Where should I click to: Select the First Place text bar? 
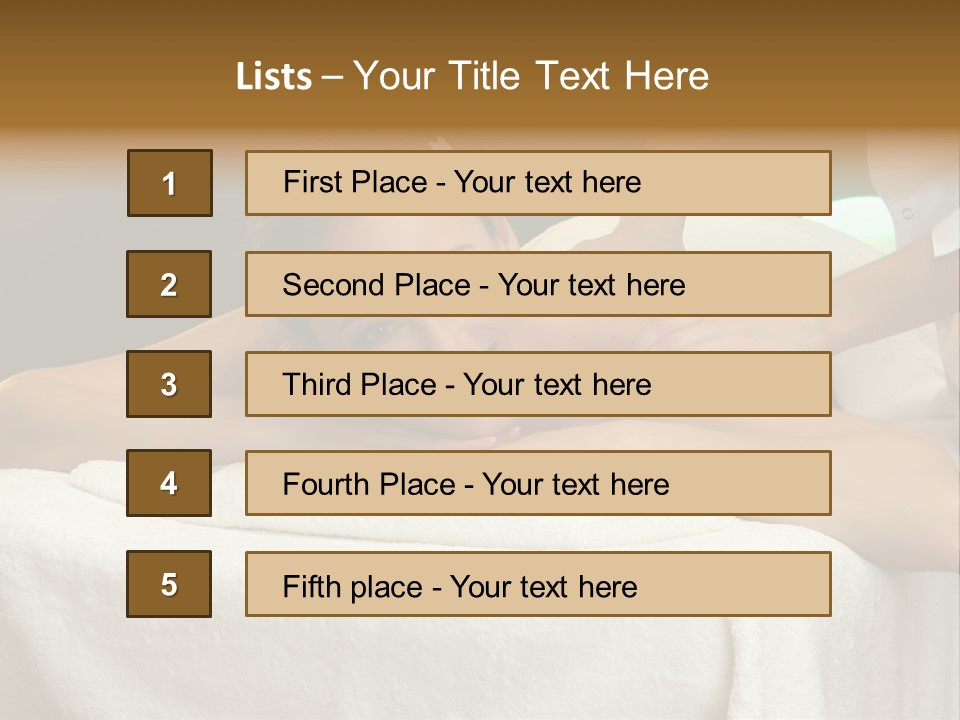[538, 183]
